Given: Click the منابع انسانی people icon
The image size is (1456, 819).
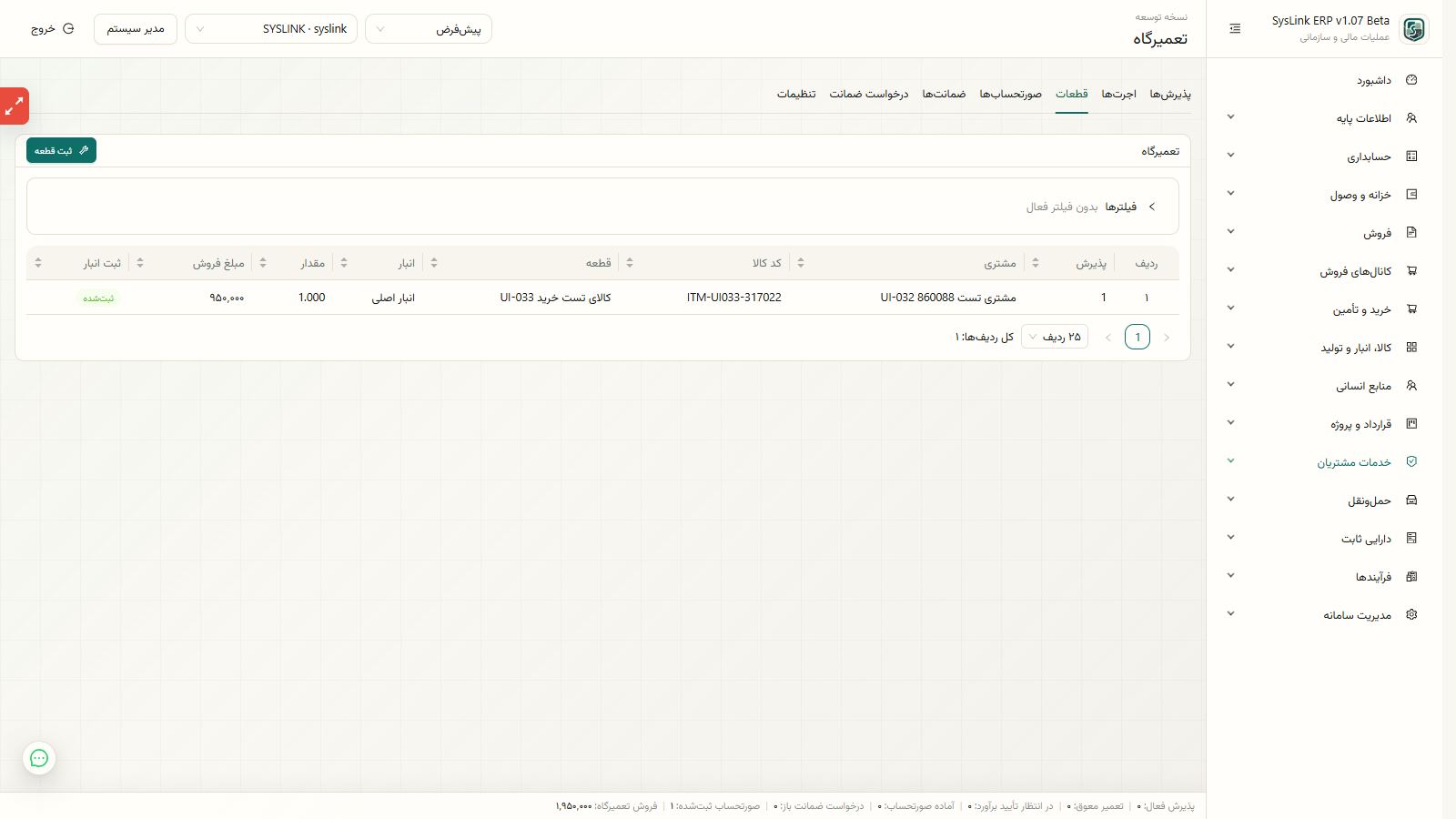Looking at the screenshot, I should click(x=1411, y=386).
